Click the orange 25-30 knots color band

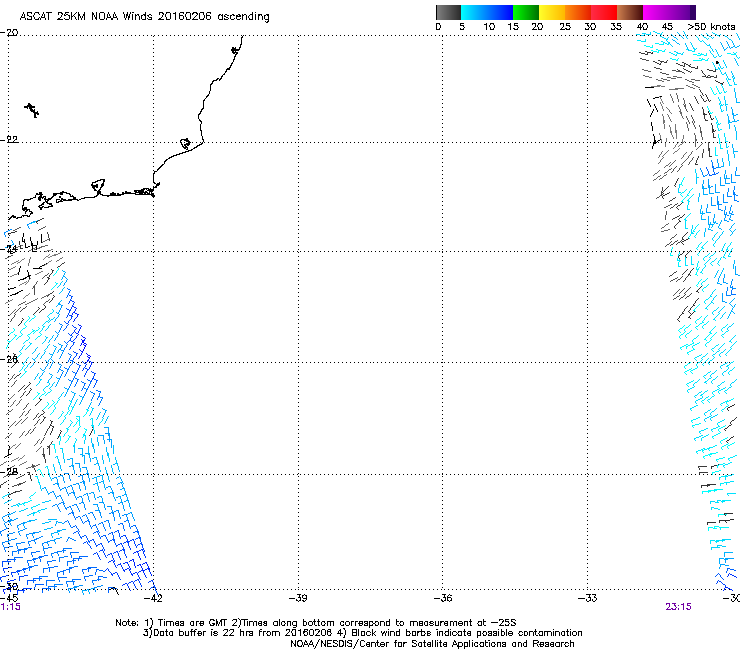578,12
